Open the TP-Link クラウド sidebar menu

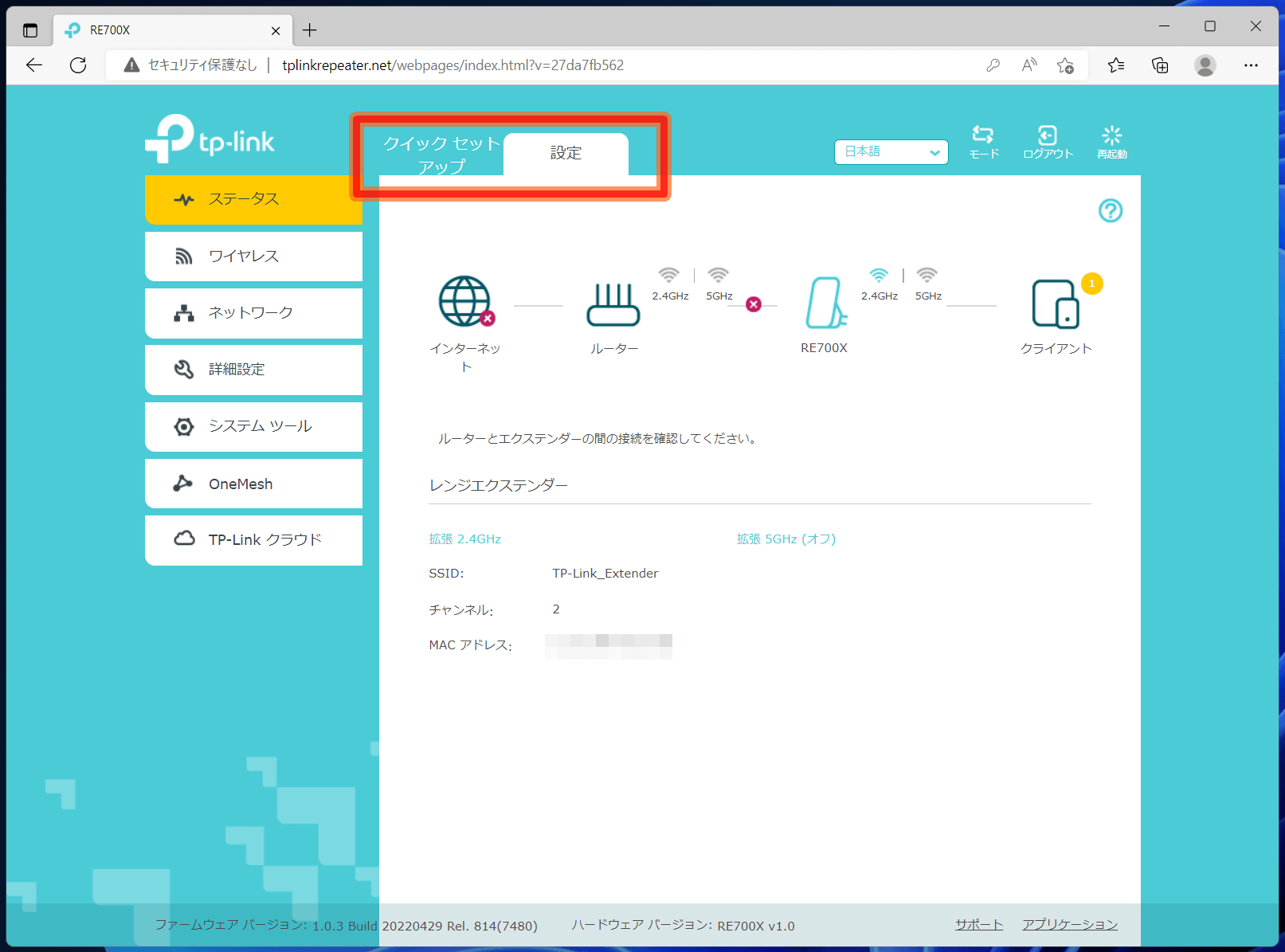pos(253,540)
